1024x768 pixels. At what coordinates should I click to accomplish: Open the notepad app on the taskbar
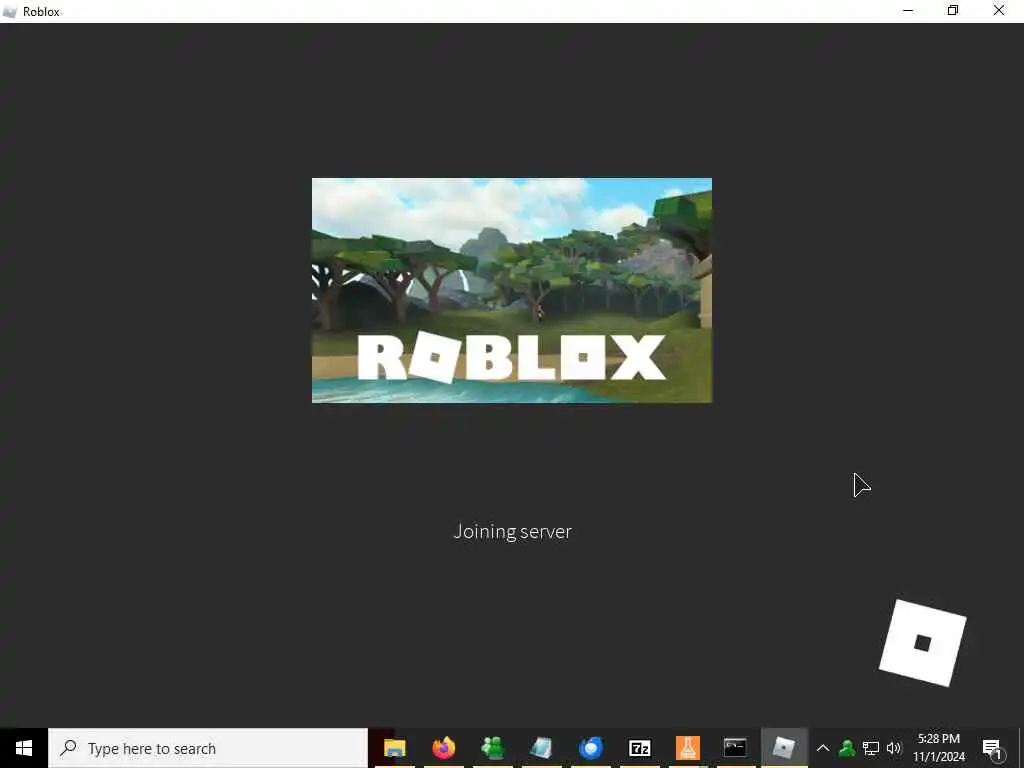541,748
